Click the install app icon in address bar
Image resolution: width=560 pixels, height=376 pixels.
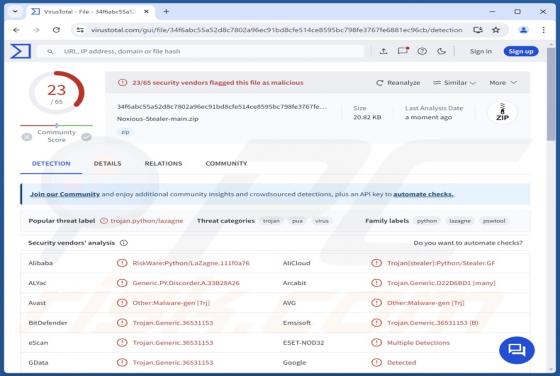[x=478, y=30]
